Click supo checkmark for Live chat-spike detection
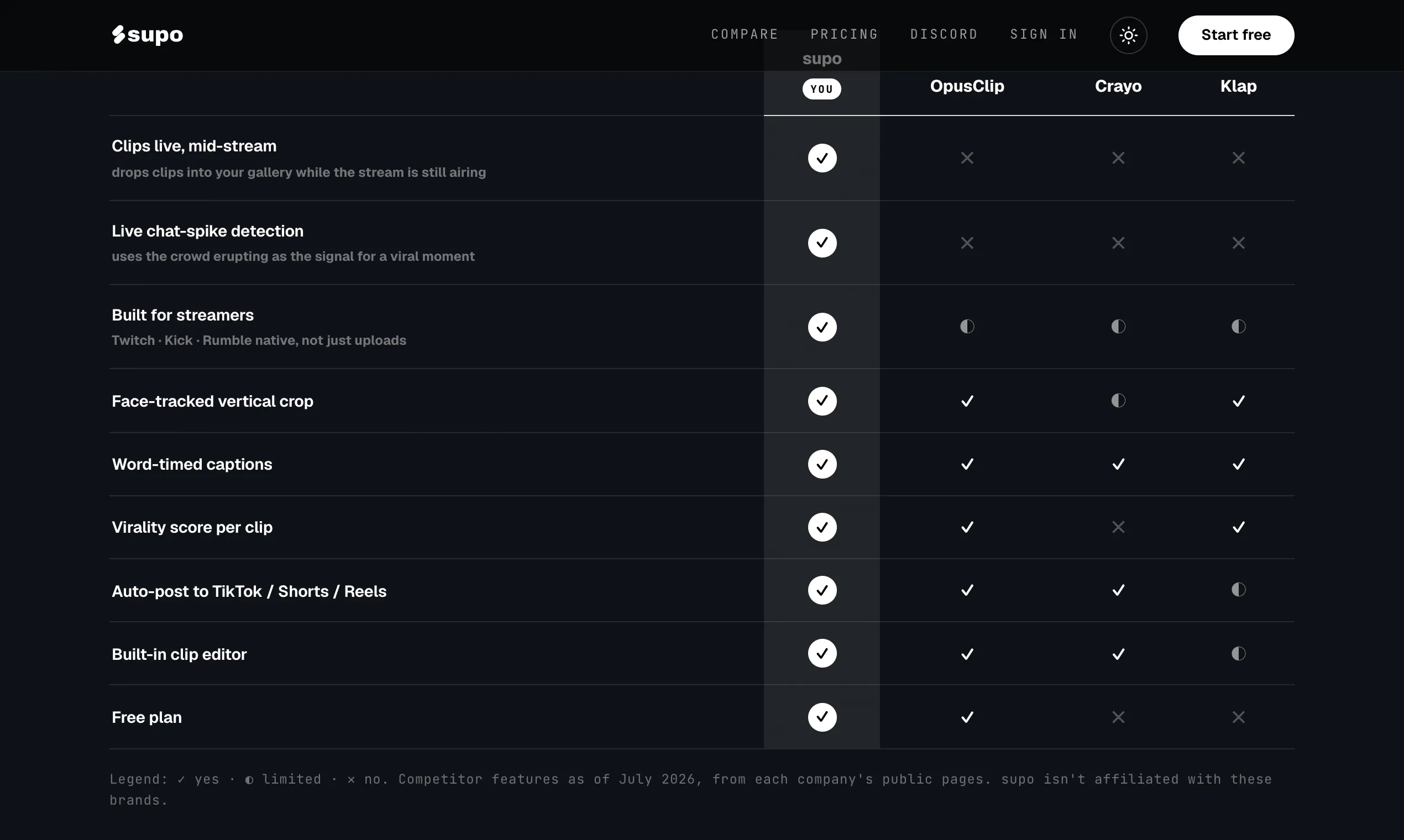 tap(822, 243)
